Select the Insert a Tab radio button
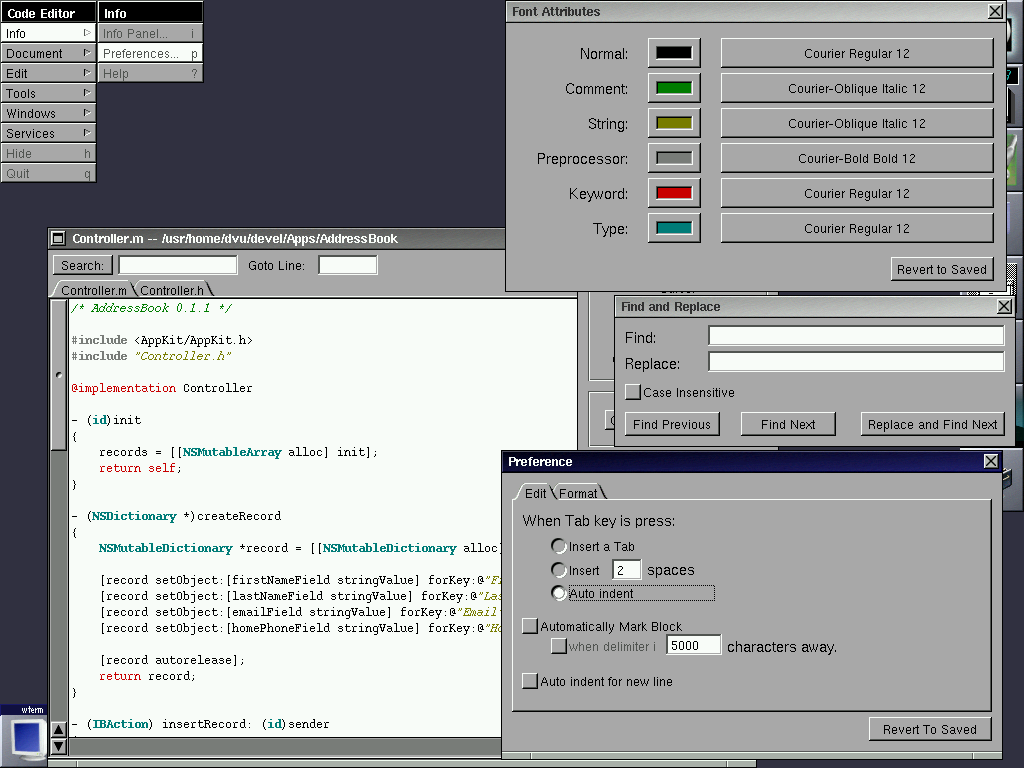Image resolution: width=1024 pixels, height=768 pixels. (x=559, y=546)
